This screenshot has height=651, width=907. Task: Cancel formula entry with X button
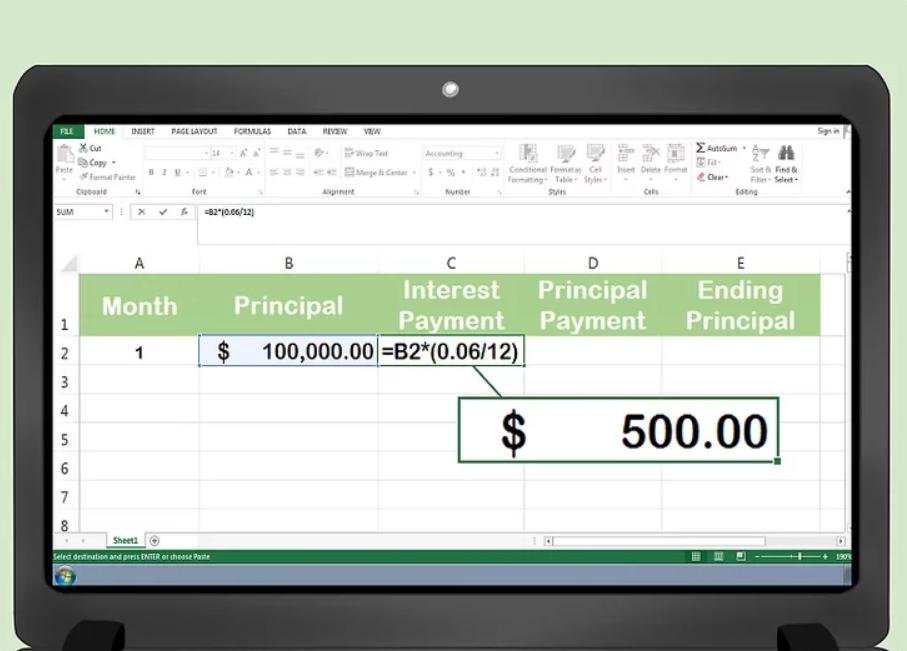click(x=142, y=212)
